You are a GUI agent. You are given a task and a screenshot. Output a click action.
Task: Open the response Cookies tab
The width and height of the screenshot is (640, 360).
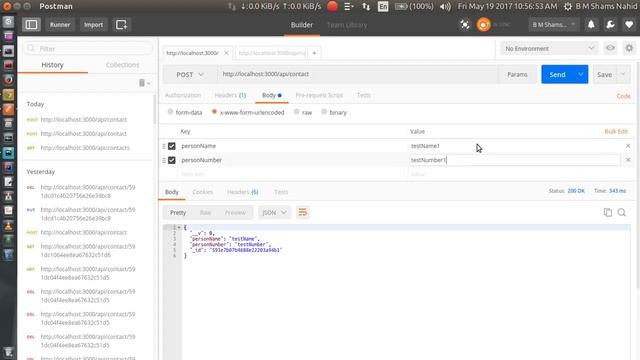tap(202, 192)
